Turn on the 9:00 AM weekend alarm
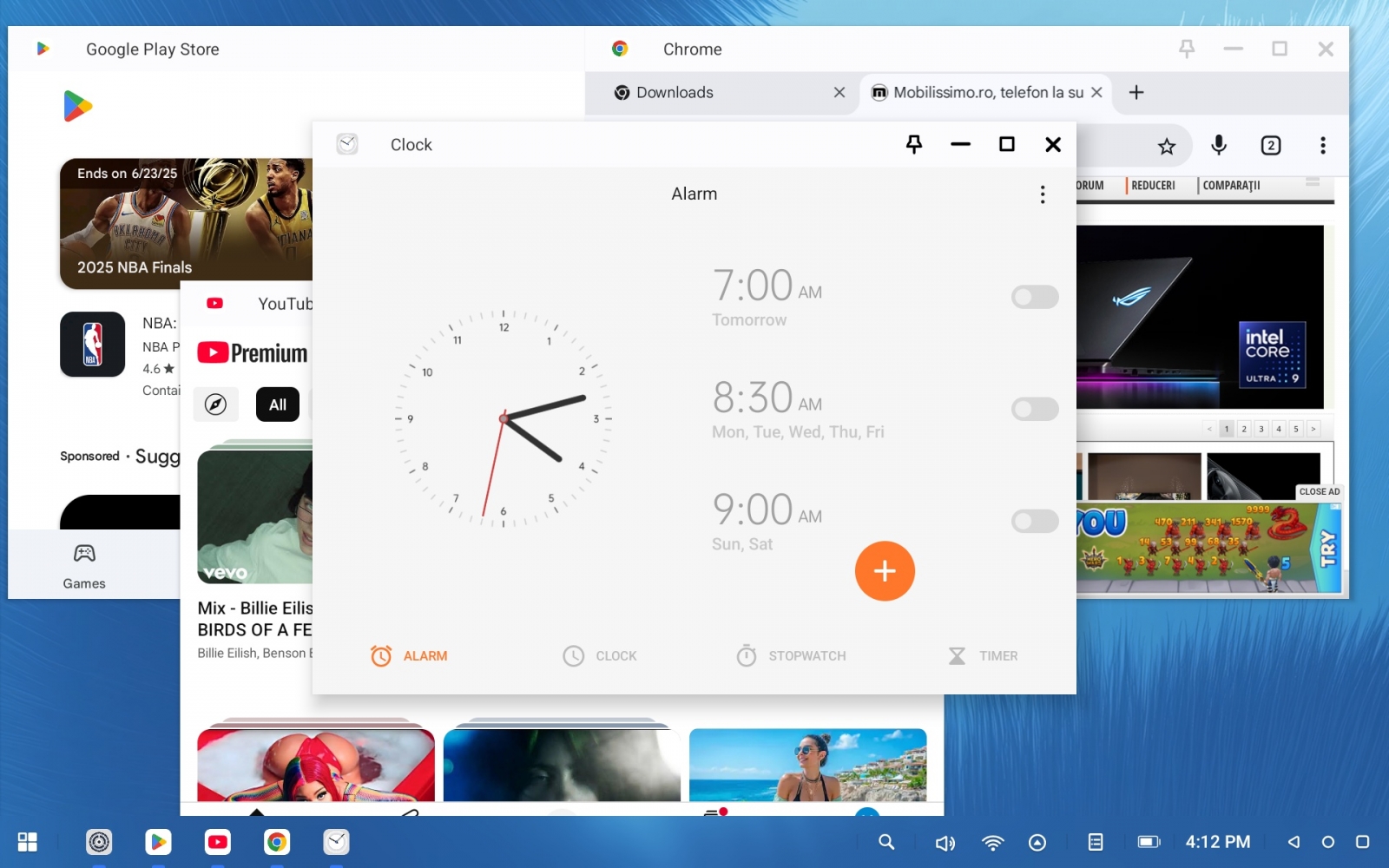Viewport: 1389px width, 868px height. tap(1035, 521)
